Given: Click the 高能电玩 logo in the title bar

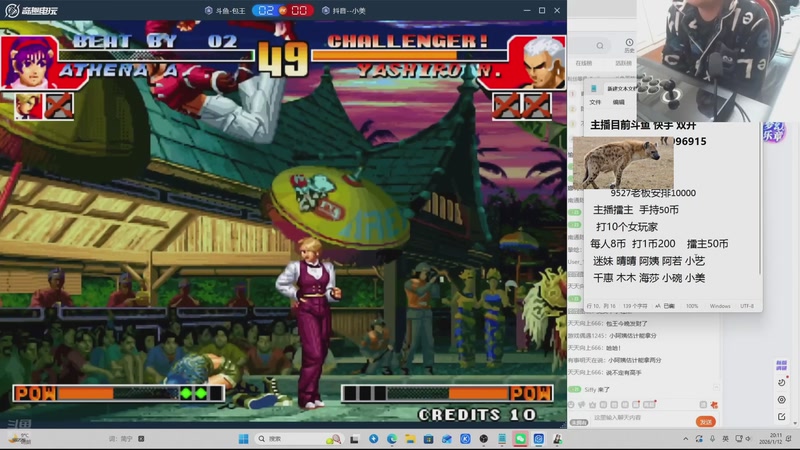Looking at the screenshot, I should point(32,10).
